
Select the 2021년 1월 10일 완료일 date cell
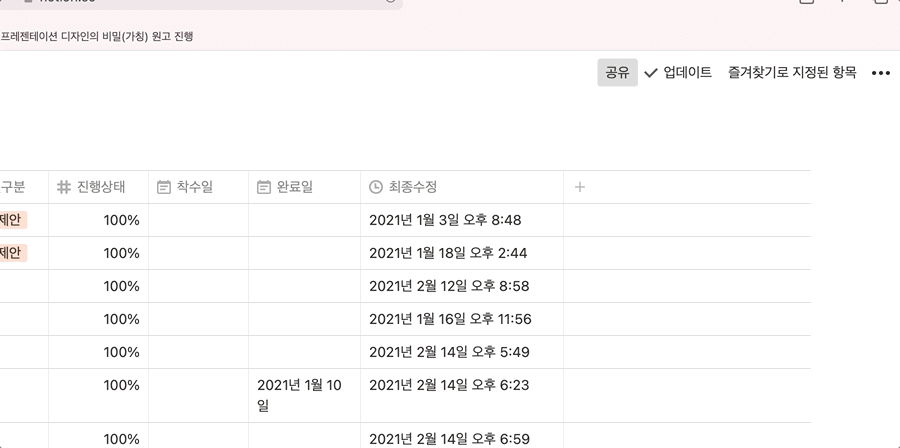(x=299, y=395)
